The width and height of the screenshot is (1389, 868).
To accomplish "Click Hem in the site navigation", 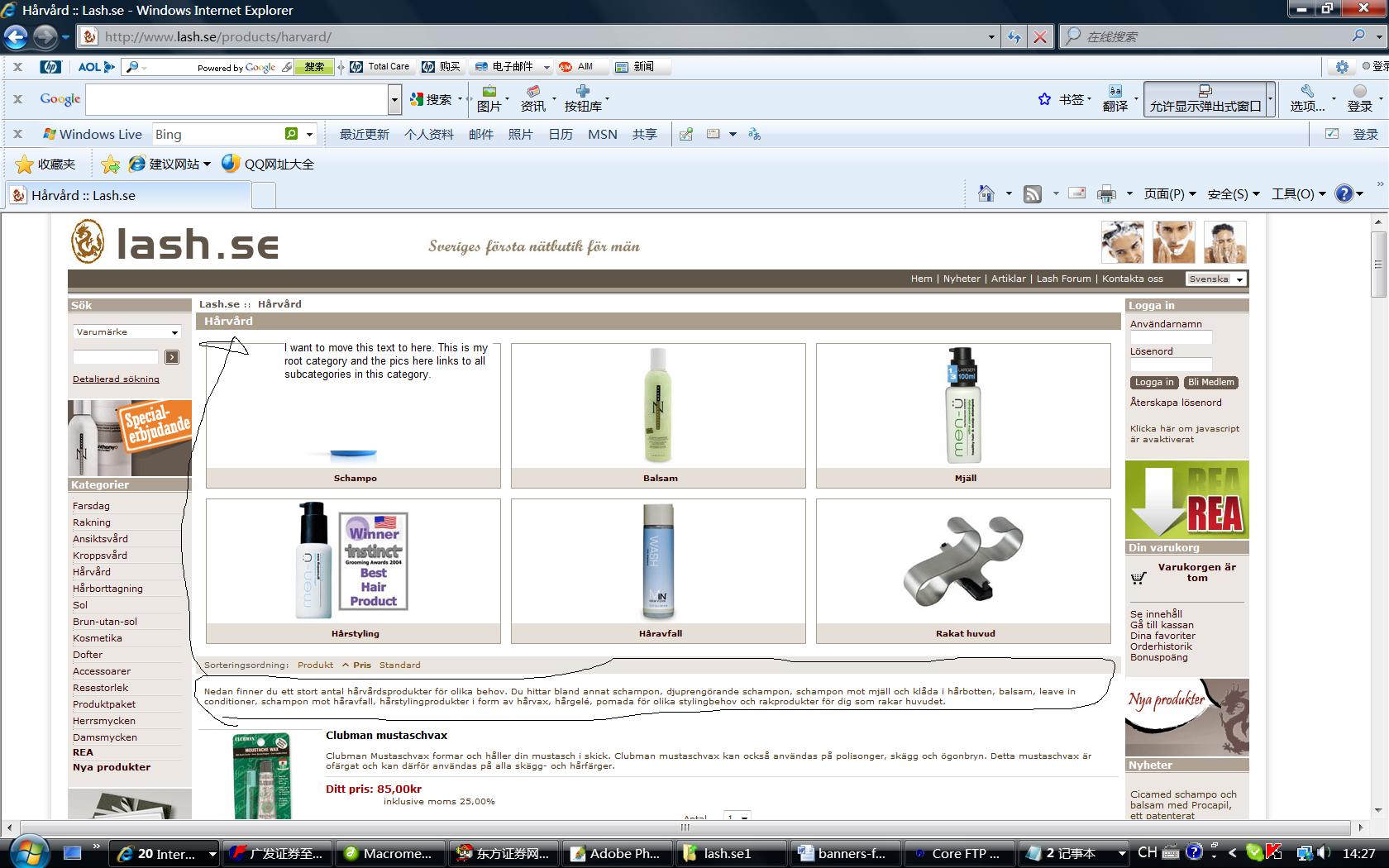I will pyautogui.click(x=921, y=279).
